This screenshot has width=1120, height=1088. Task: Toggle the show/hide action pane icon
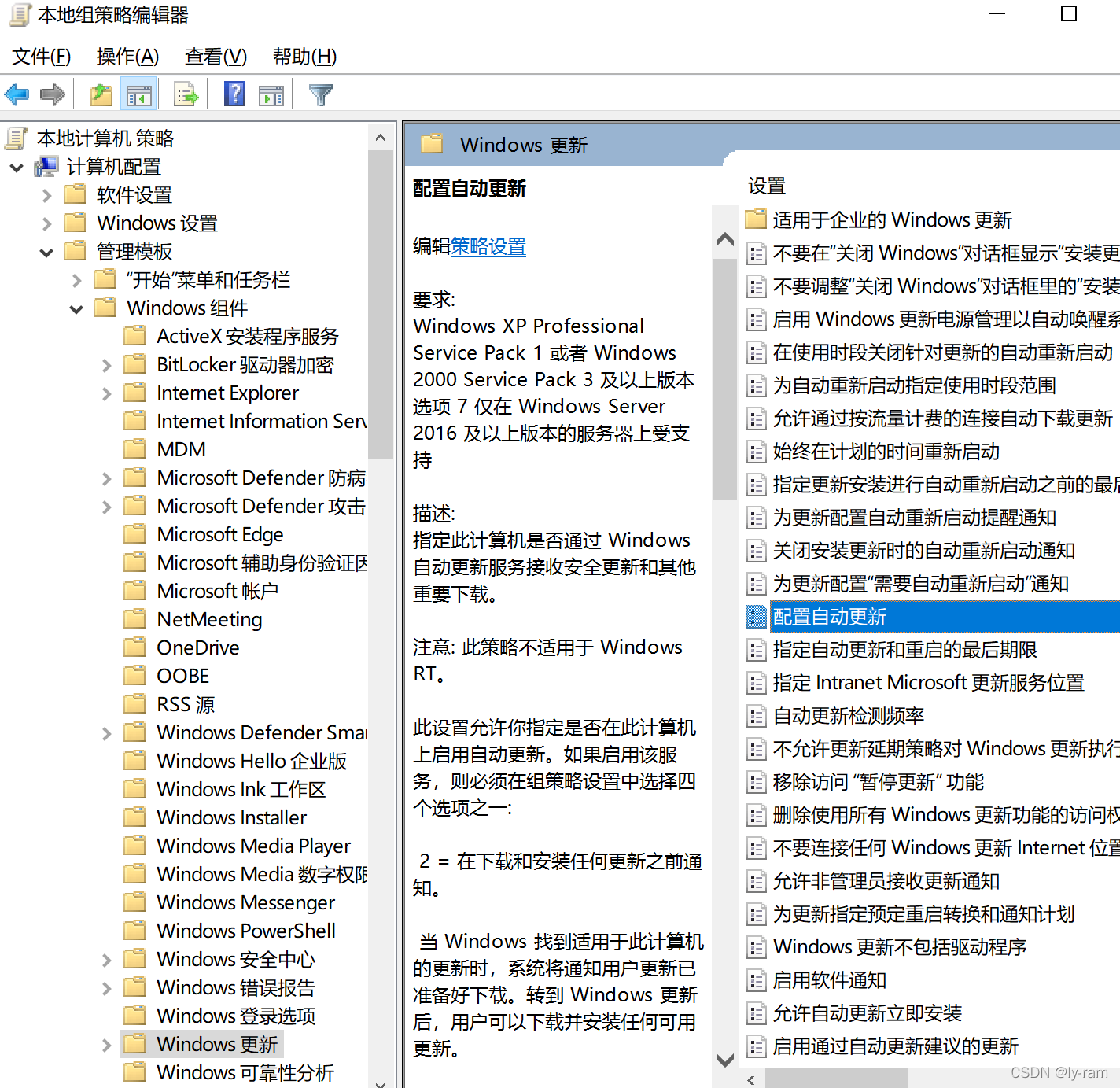[271, 95]
